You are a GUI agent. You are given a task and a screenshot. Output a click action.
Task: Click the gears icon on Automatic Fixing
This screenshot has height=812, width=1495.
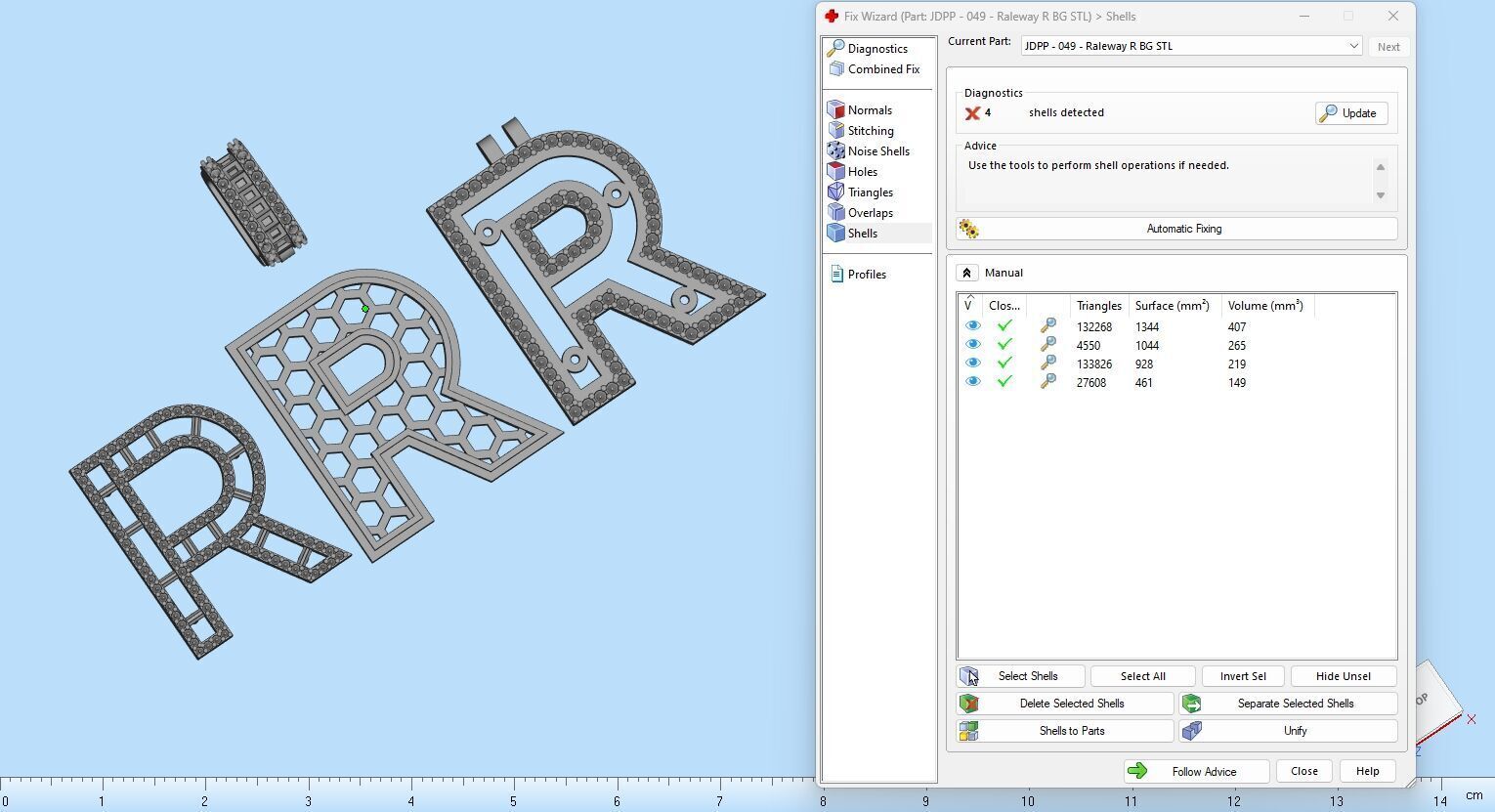[x=969, y=229]
